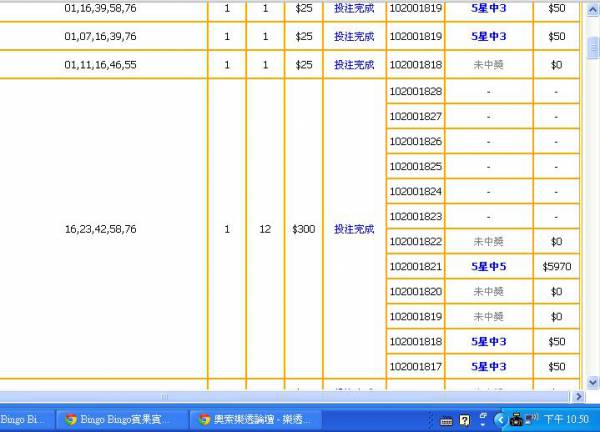Click 5星中5 result for draw 102001821

(x=488, y=267)
